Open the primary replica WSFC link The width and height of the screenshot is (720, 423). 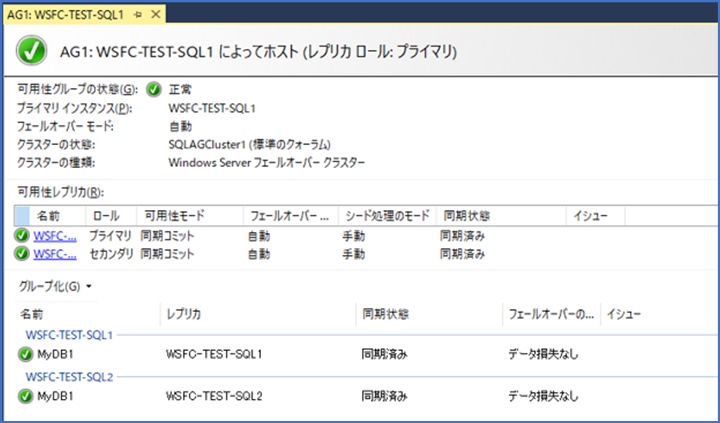55,236
